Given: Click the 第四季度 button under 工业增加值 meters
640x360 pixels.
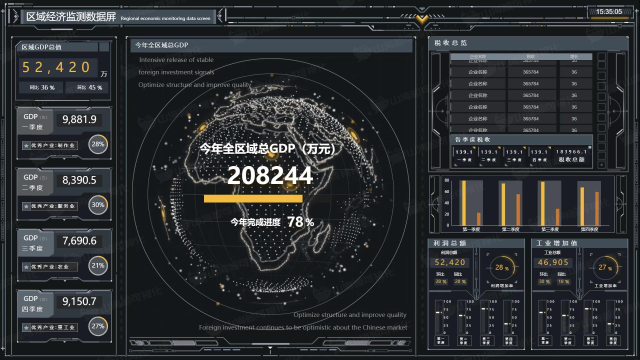Looking at the screenshot, I should (613, 340).
